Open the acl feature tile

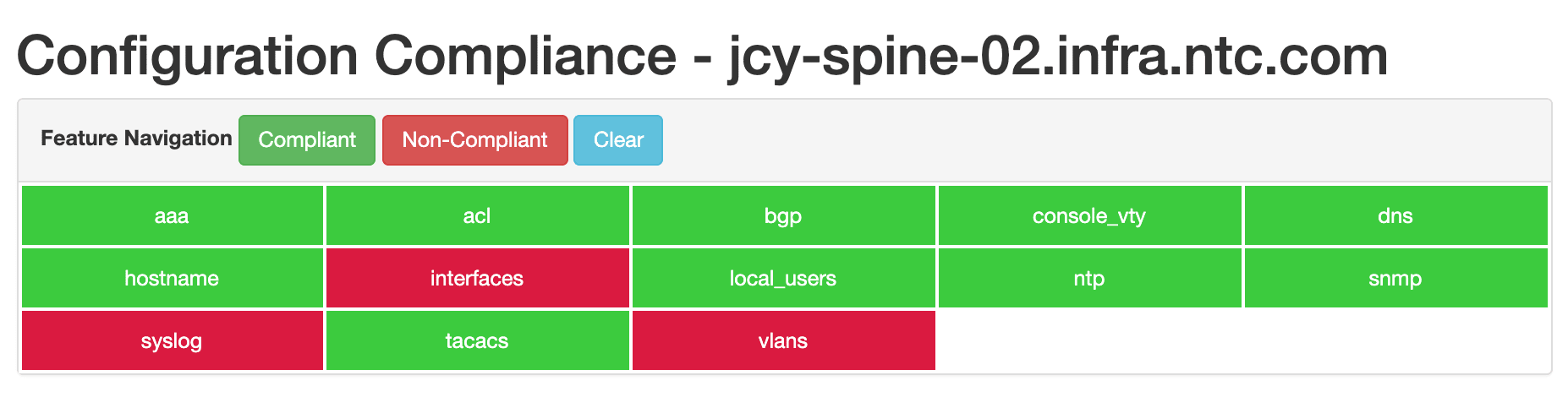[478, 215]
